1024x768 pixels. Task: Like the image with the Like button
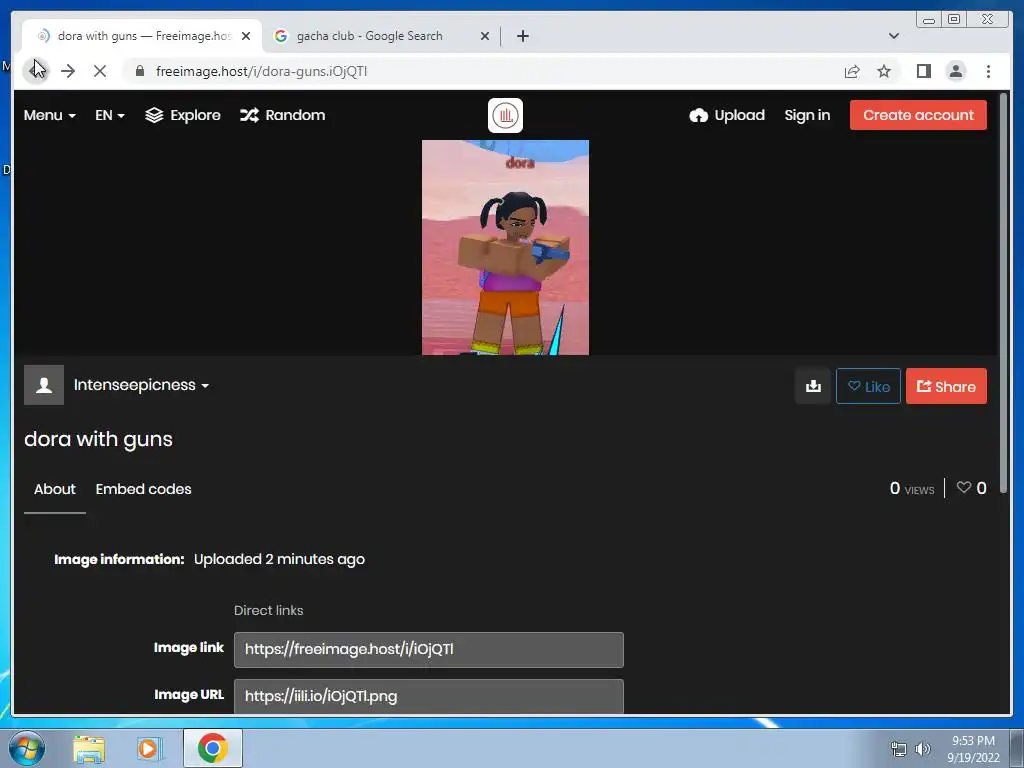point(869,387)
